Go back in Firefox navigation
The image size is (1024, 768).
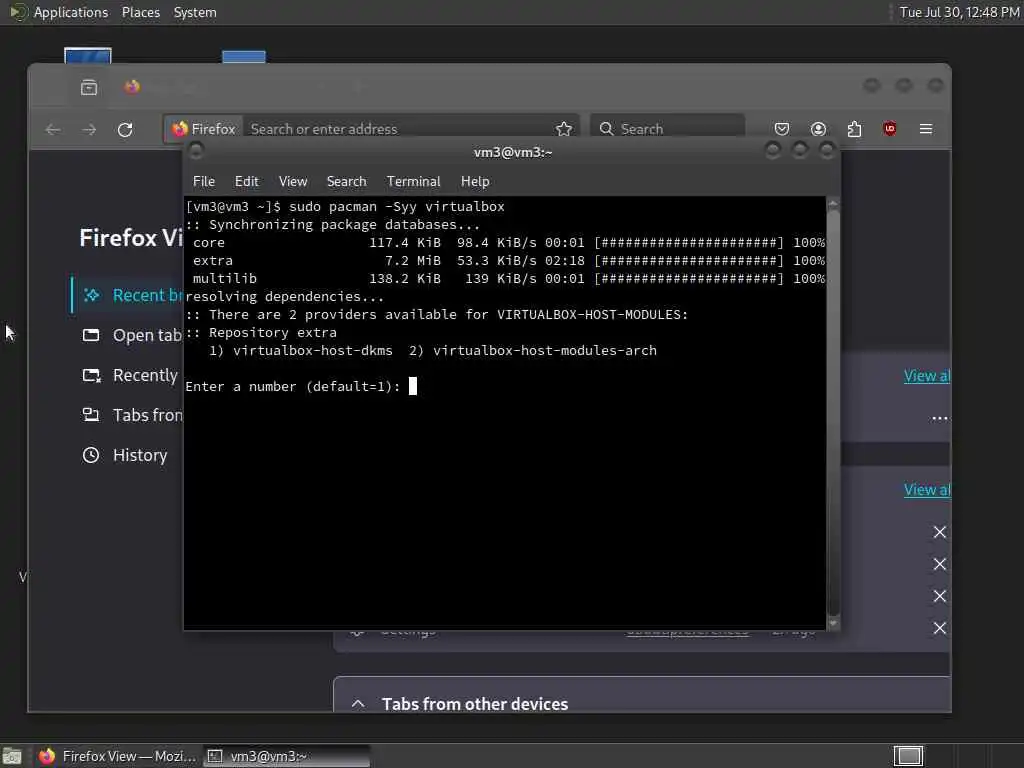(x=53, y=129)
